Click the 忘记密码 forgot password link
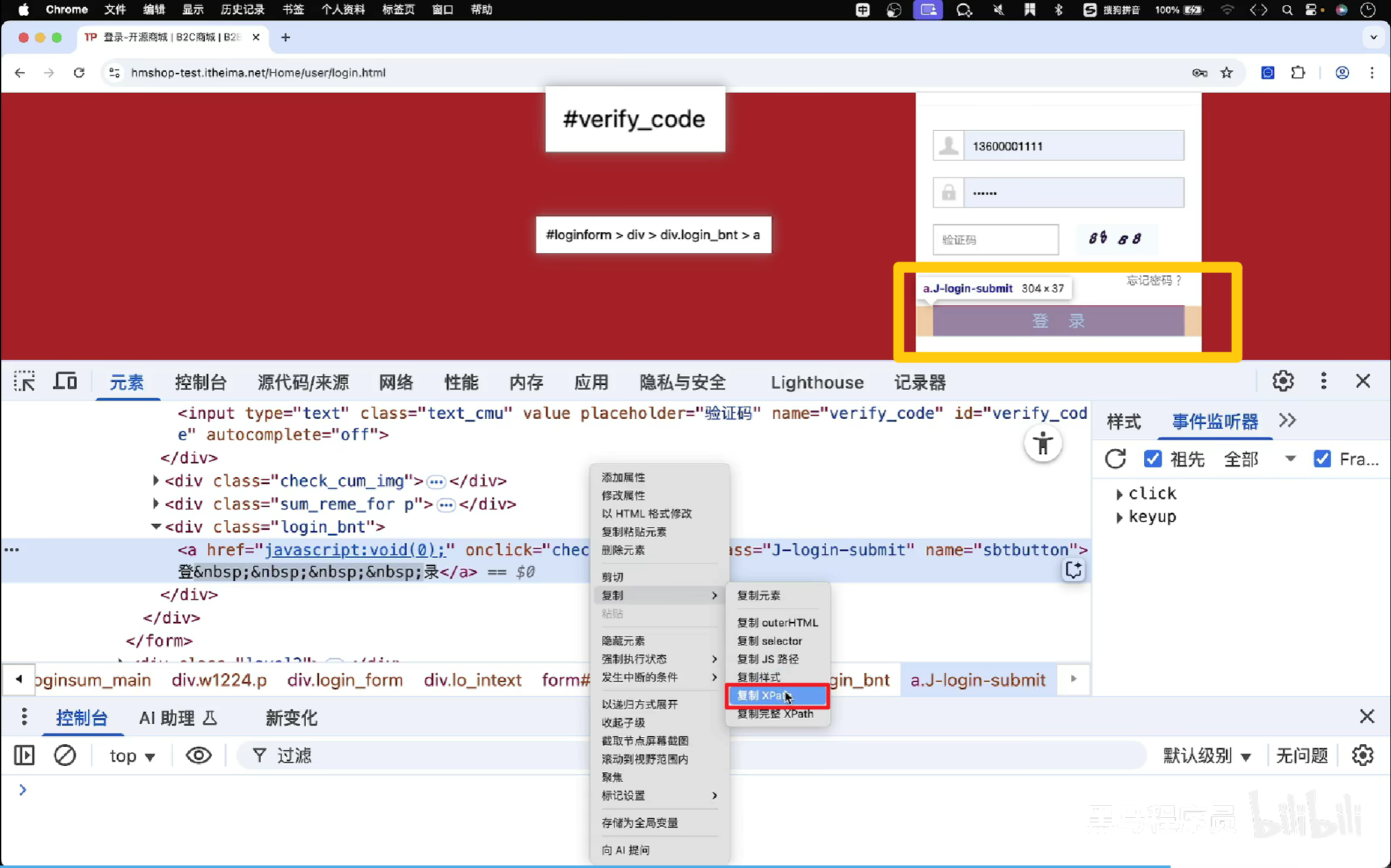1391x868 pixels. (x=1154, y=280)
